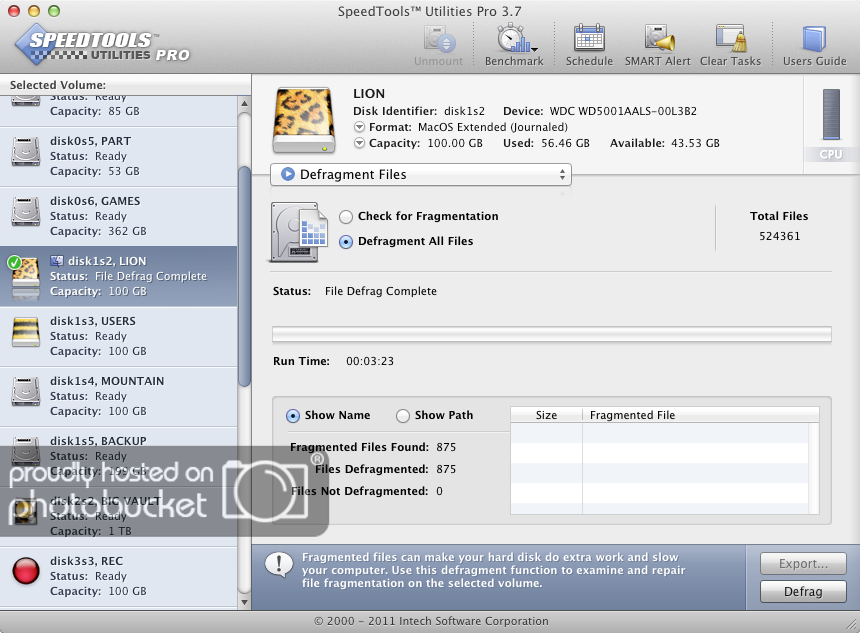Click the Export... button

point(803,563)
